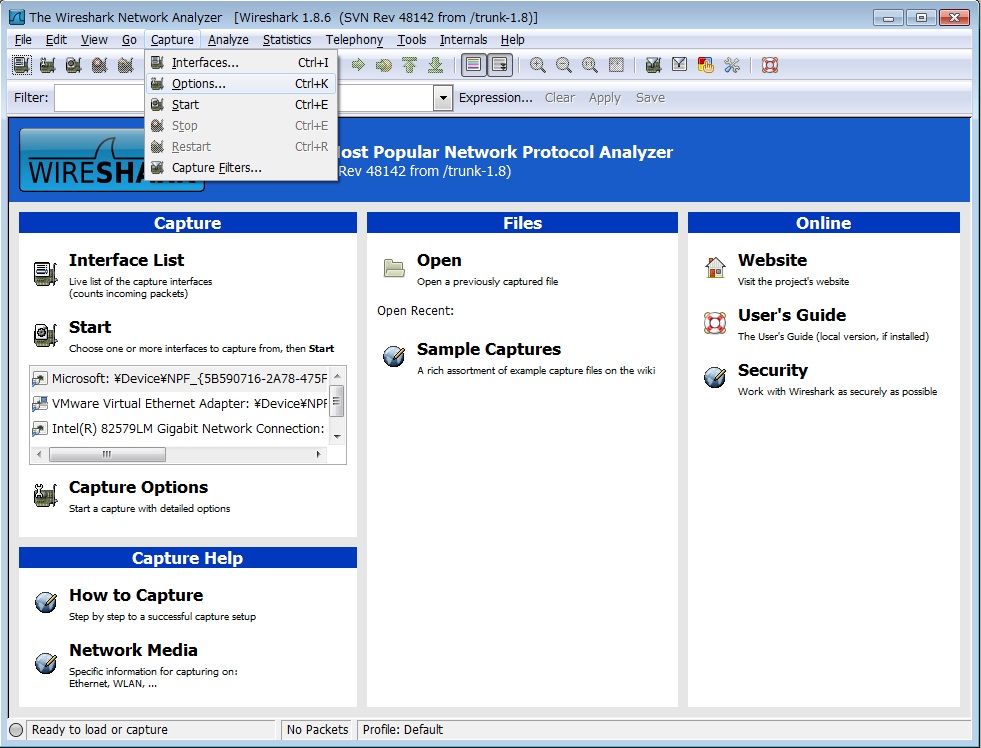Screen dimensions: 981x748
Task: Visit the project Website link
Action: 772,260
